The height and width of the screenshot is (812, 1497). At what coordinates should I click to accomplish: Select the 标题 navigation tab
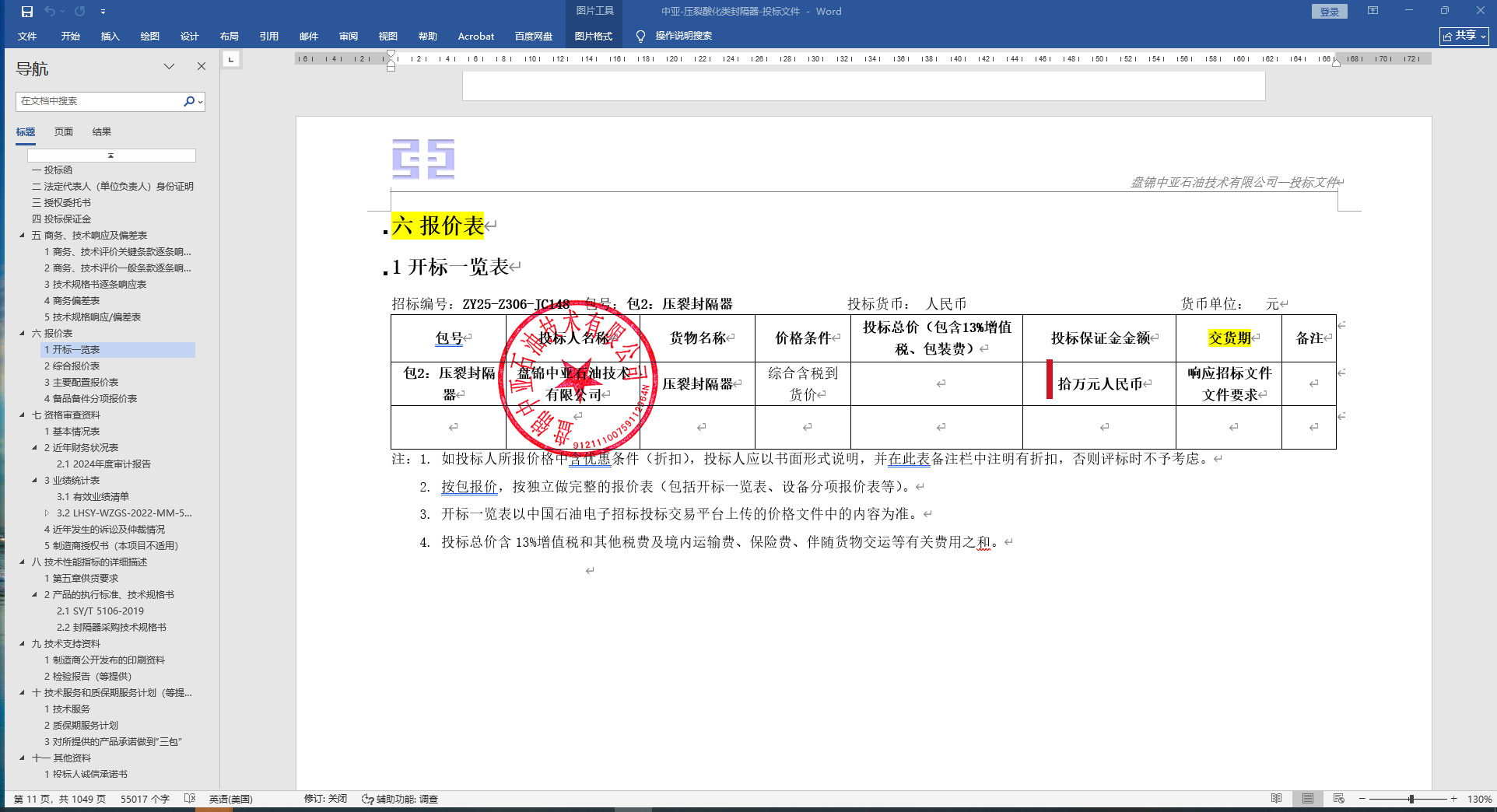(x=26, y=132)
